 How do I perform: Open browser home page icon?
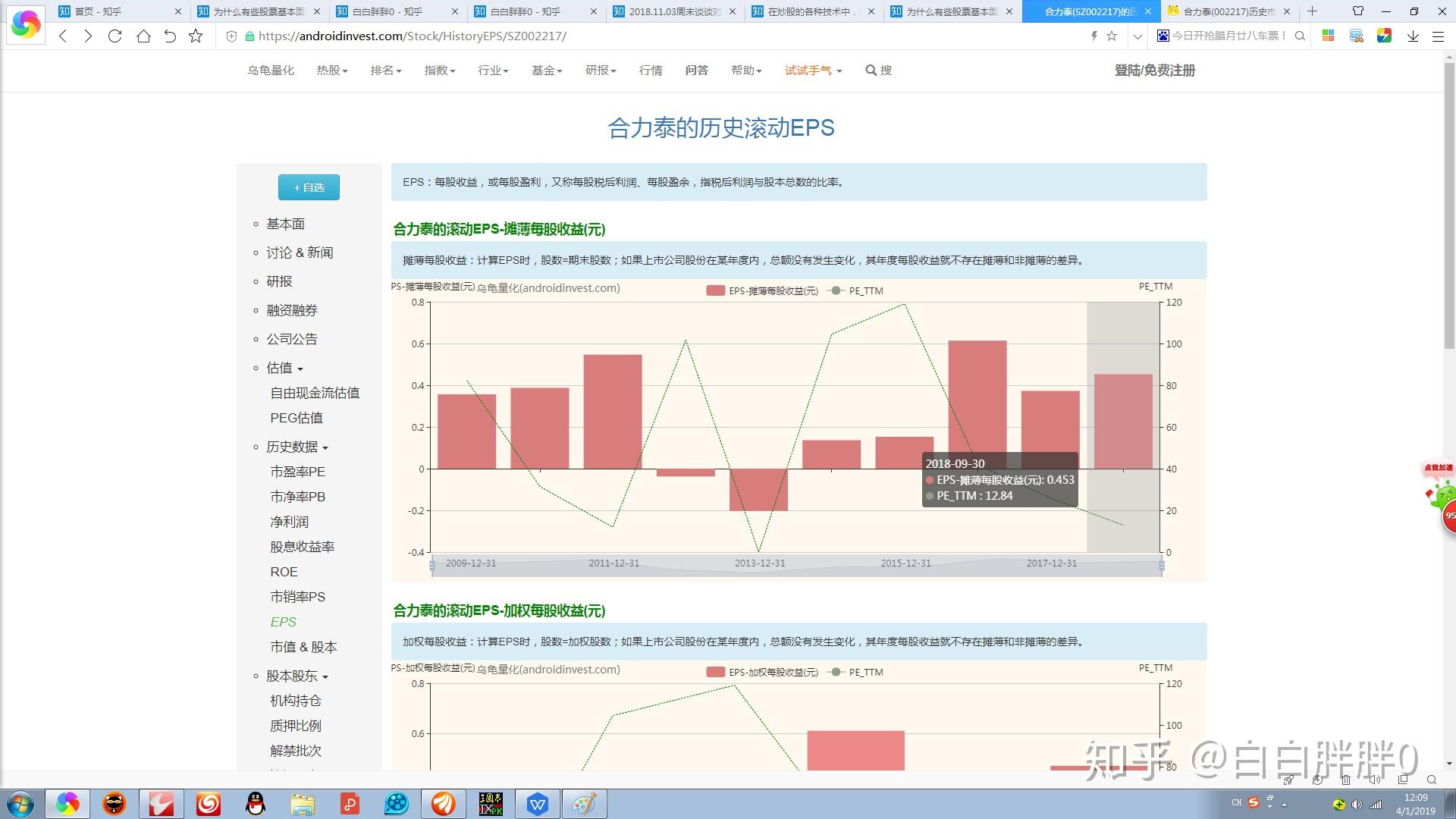[143, 36]
